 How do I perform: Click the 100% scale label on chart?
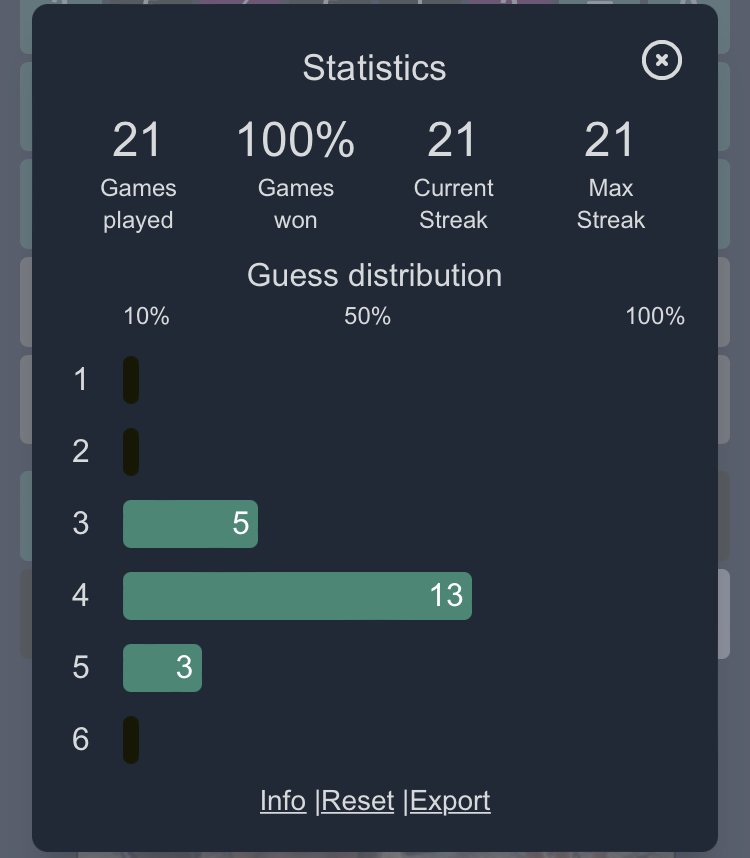click(655, 316)
